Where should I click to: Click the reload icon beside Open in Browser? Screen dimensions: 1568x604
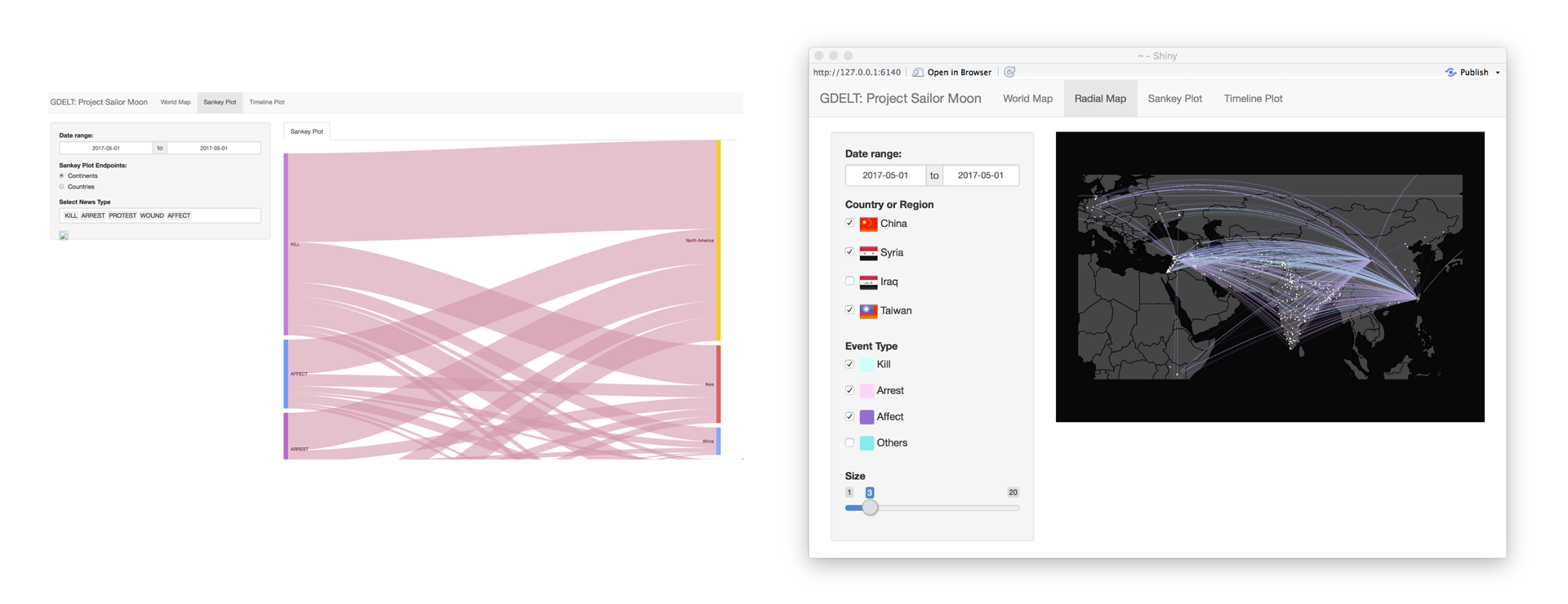point(1010,72)
